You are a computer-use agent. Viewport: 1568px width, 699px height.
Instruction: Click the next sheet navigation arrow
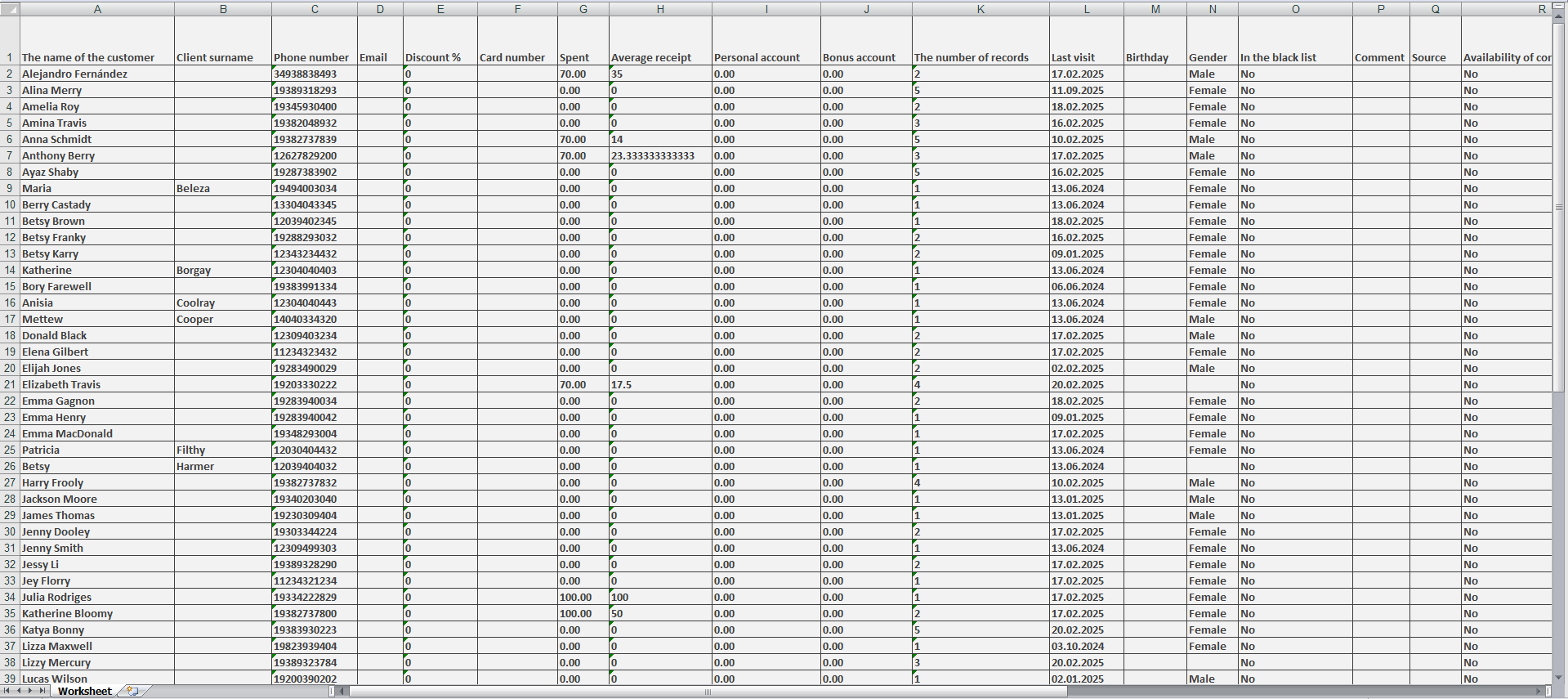pos(30,692)
